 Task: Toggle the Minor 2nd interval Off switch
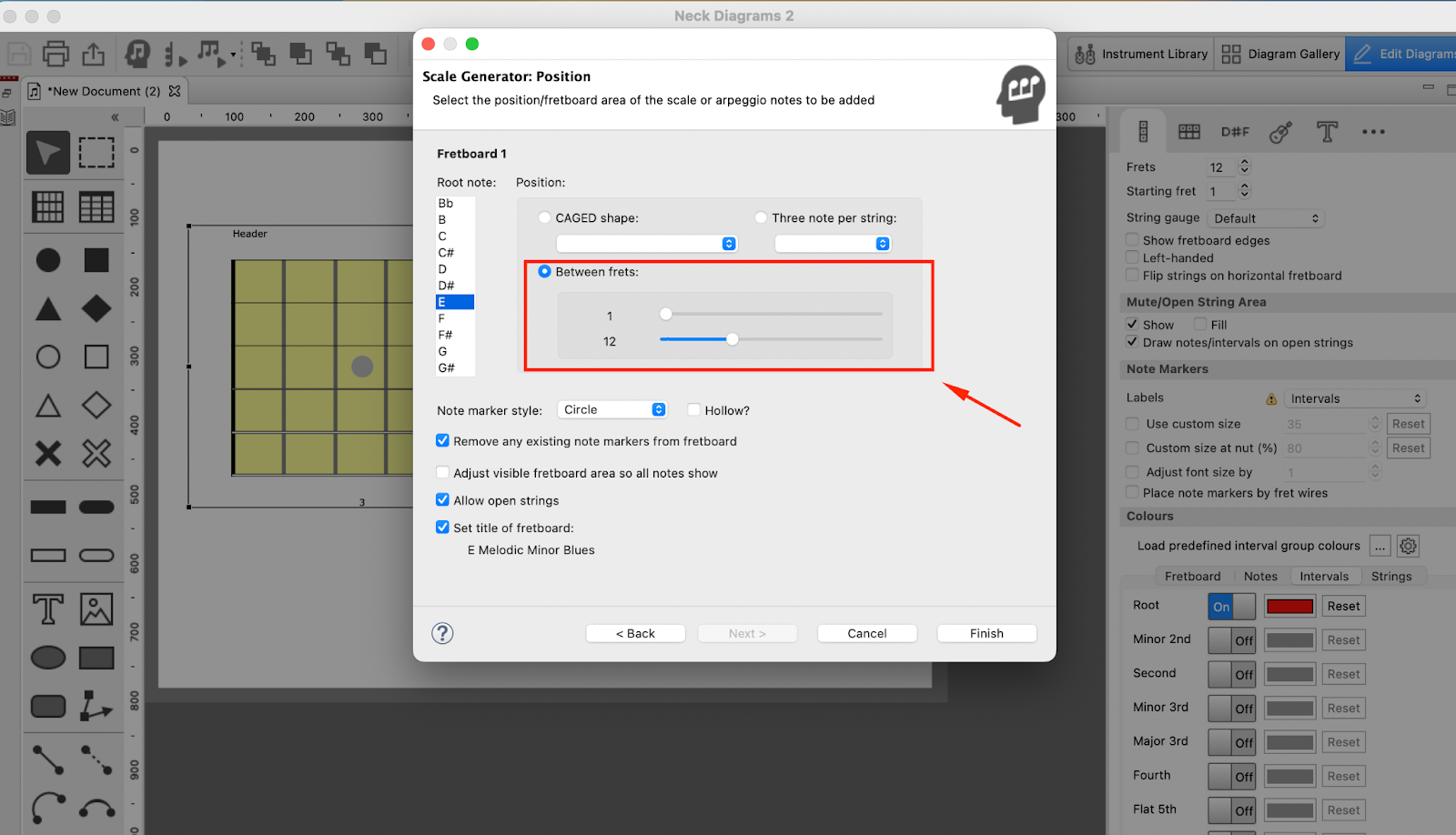click(x=1232, y=640)
